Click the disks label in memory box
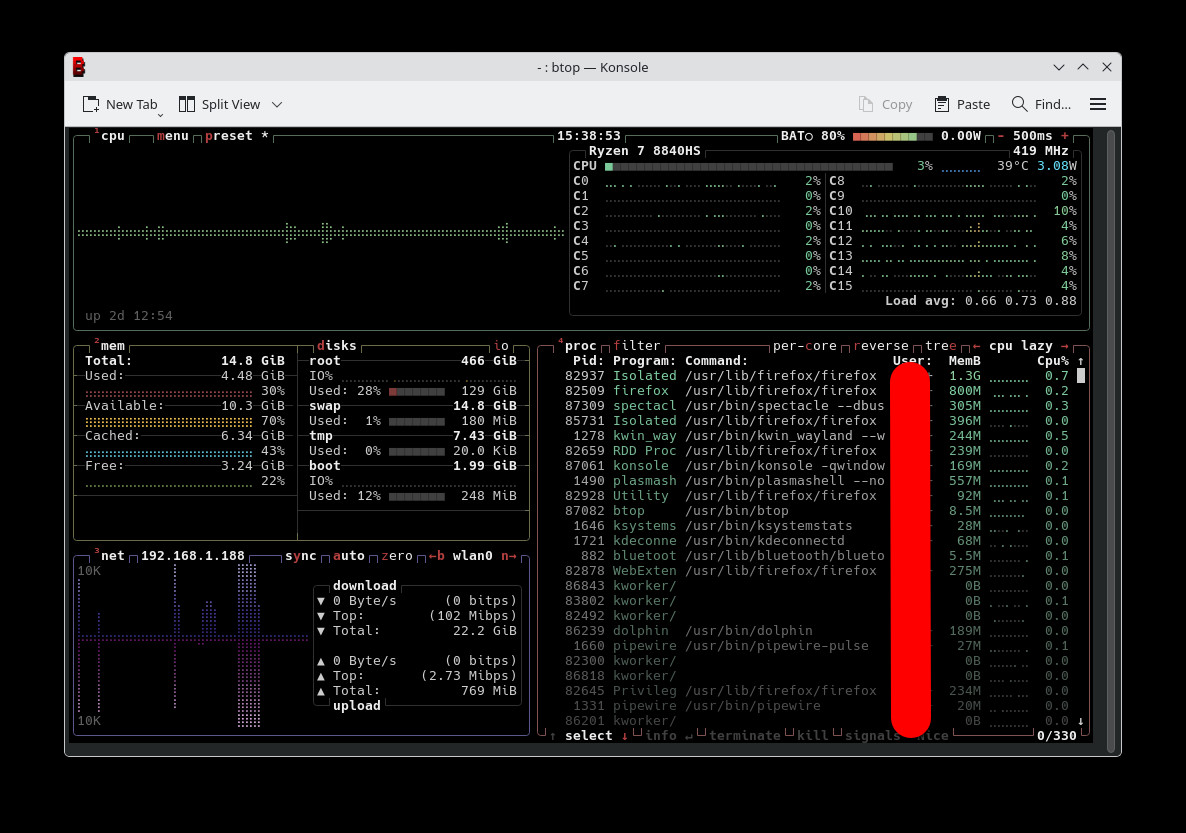The image size is (1186, 833). click(337, 346)
